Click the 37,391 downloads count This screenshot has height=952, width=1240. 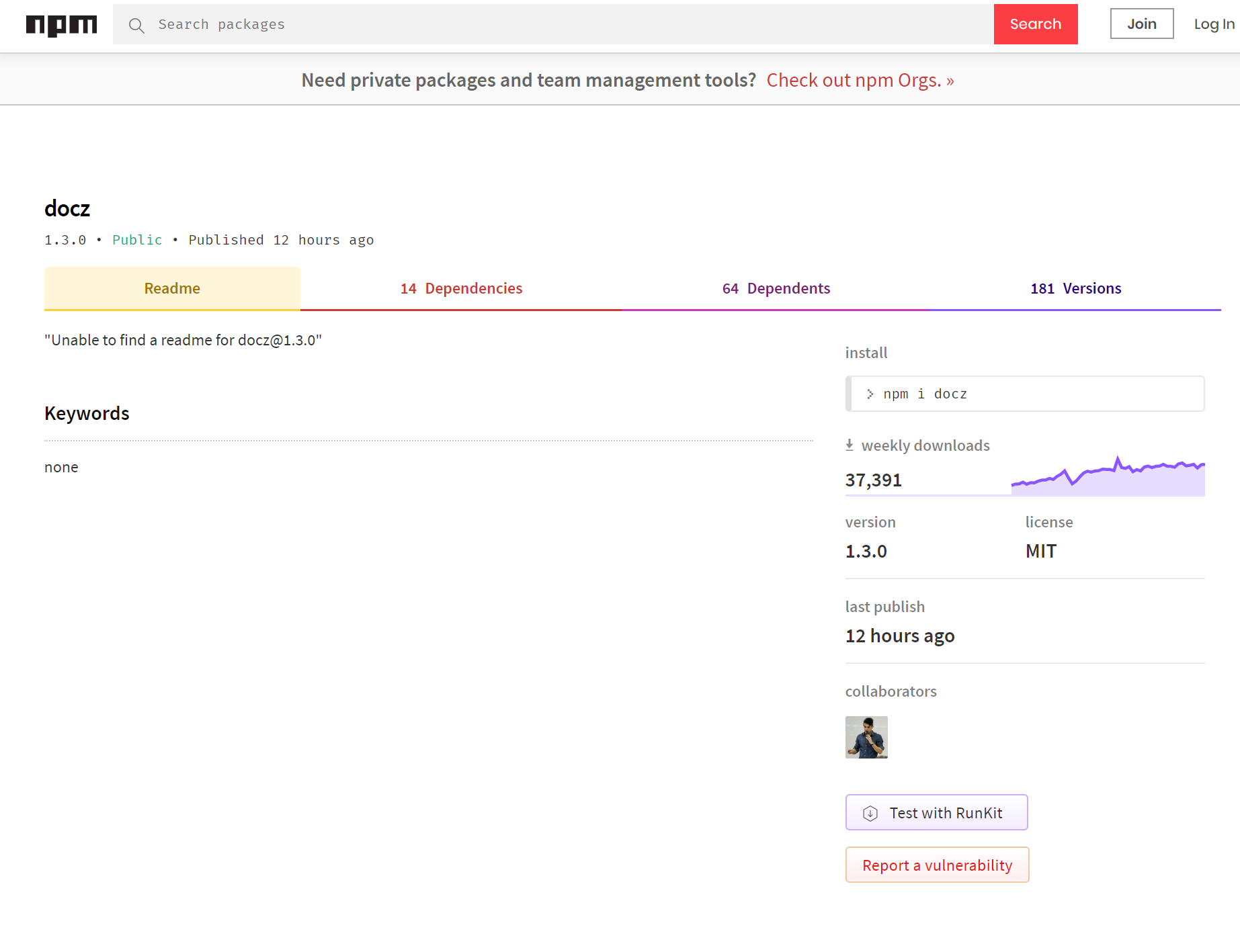(874, 480)
